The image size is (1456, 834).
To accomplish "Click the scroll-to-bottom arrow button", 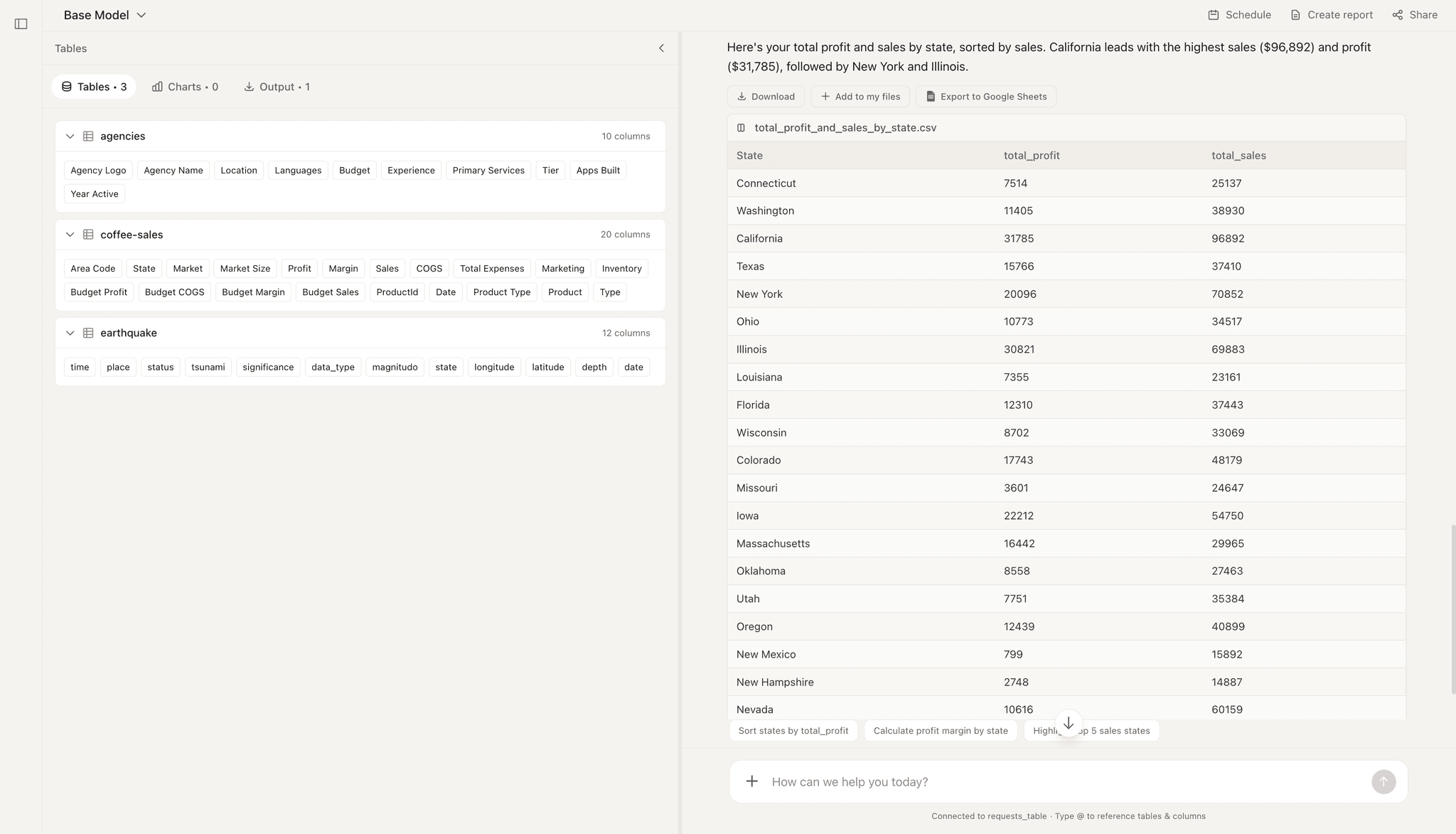I will click(1068, 723).
